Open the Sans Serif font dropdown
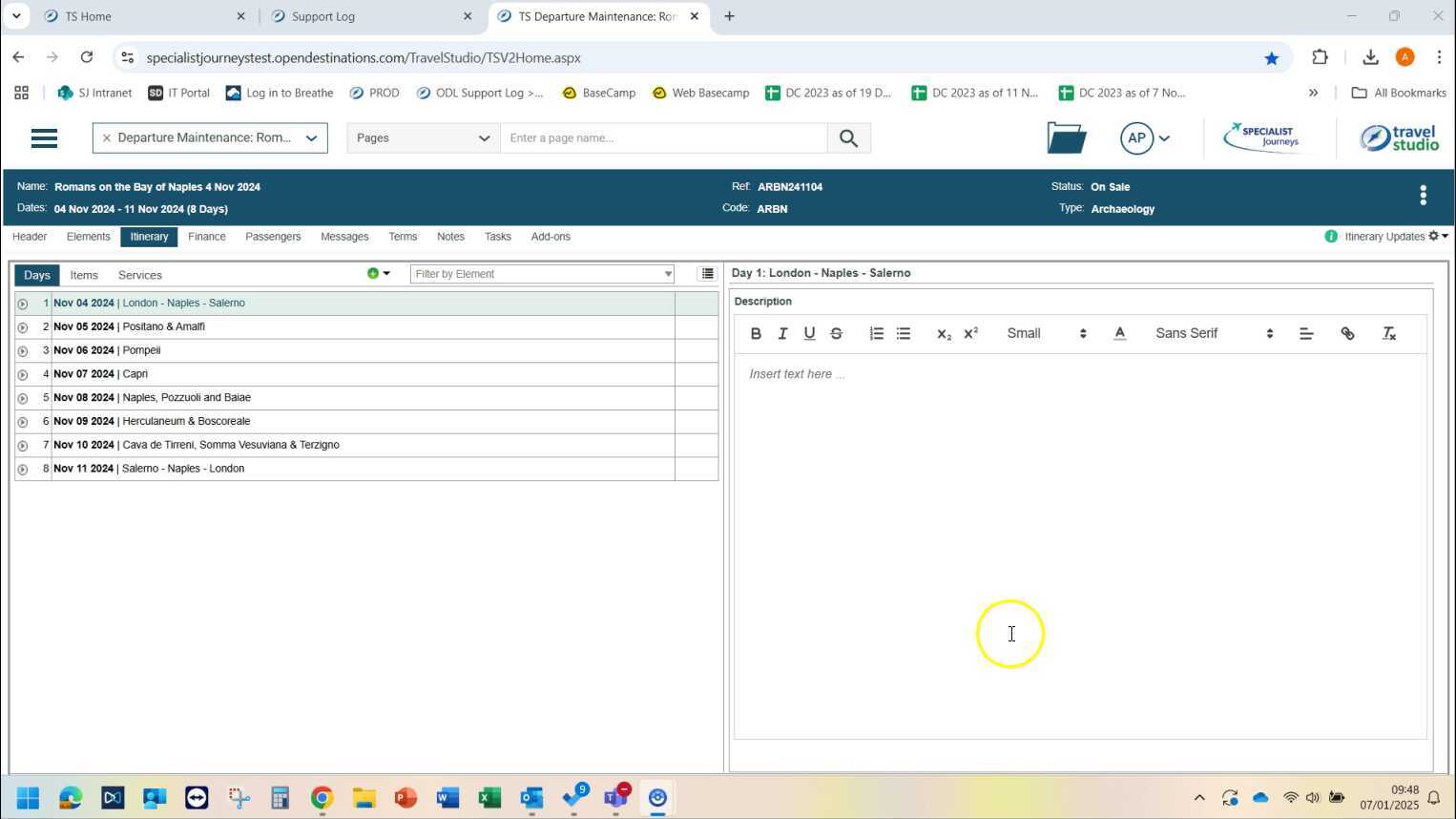Image resolution: width=1456 pixels, height=819 pixels. 1214,334
